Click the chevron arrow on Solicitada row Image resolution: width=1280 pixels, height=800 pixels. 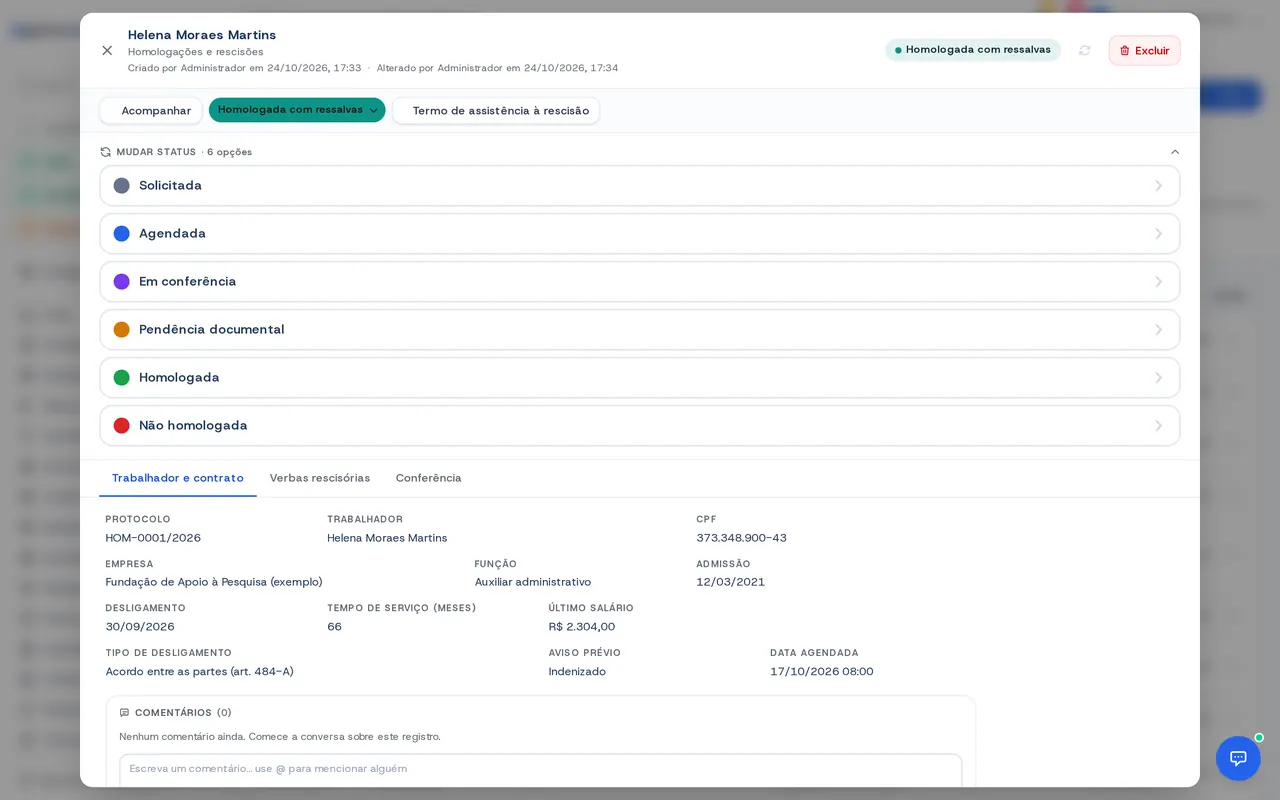[x=1159, y=186]
